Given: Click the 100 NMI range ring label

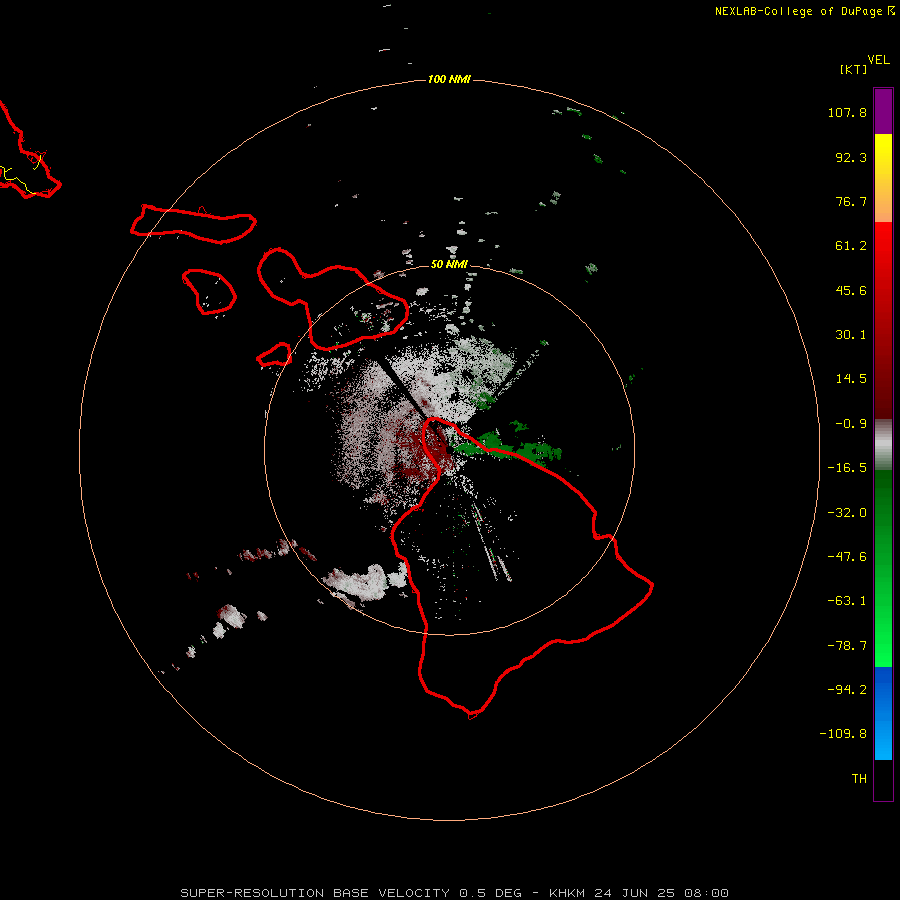Looking at the screenshot, I should click(x=449, y=79).
